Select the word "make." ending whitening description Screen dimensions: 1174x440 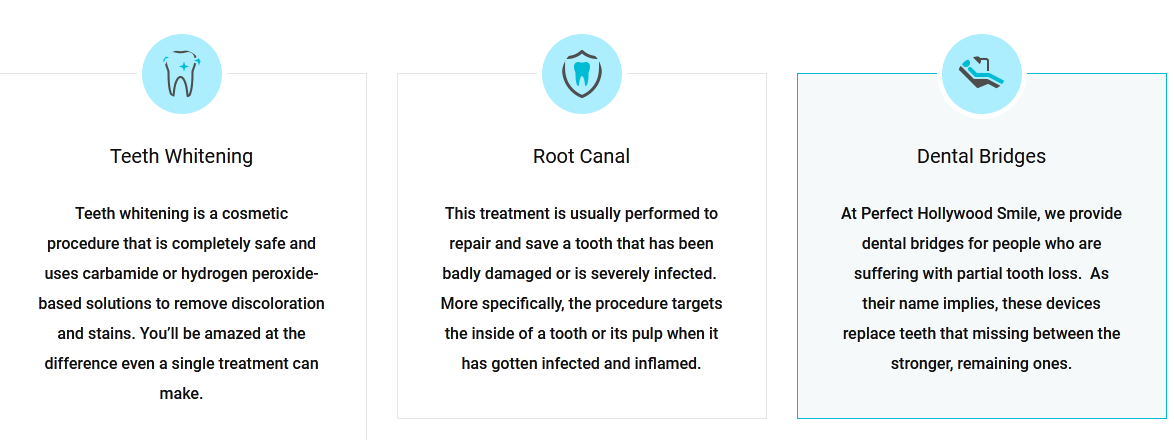[181, 394]
